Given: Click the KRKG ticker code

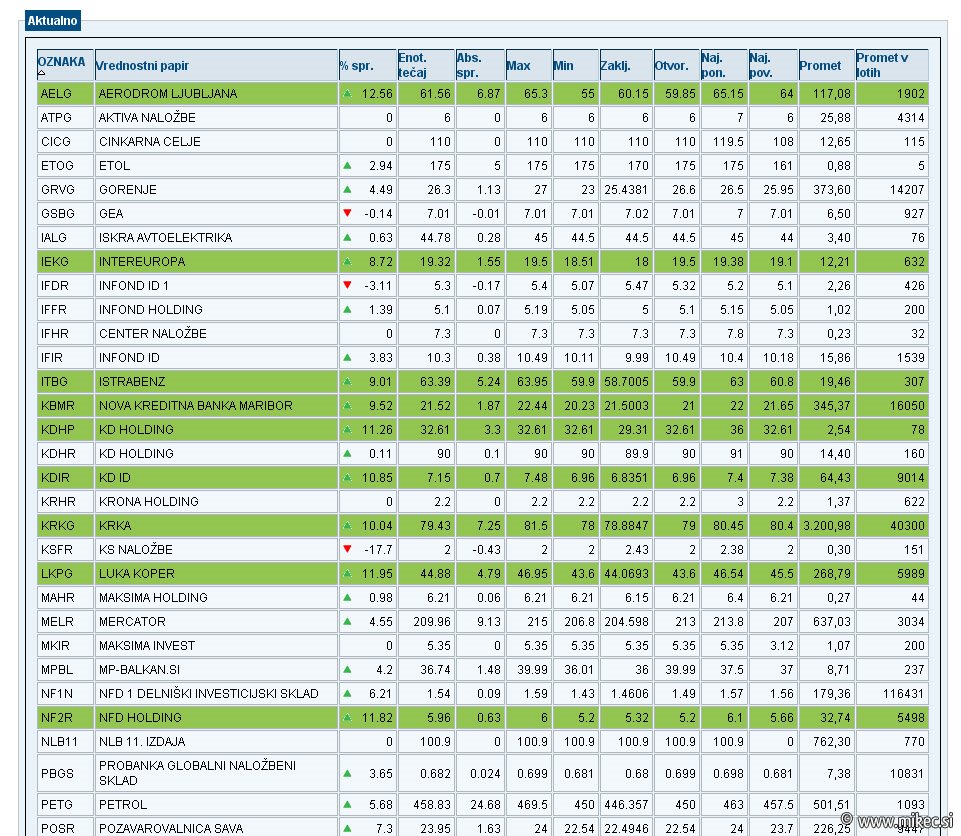Looking at the screenshot, I should pyautogui.click(x=58, y=525).
